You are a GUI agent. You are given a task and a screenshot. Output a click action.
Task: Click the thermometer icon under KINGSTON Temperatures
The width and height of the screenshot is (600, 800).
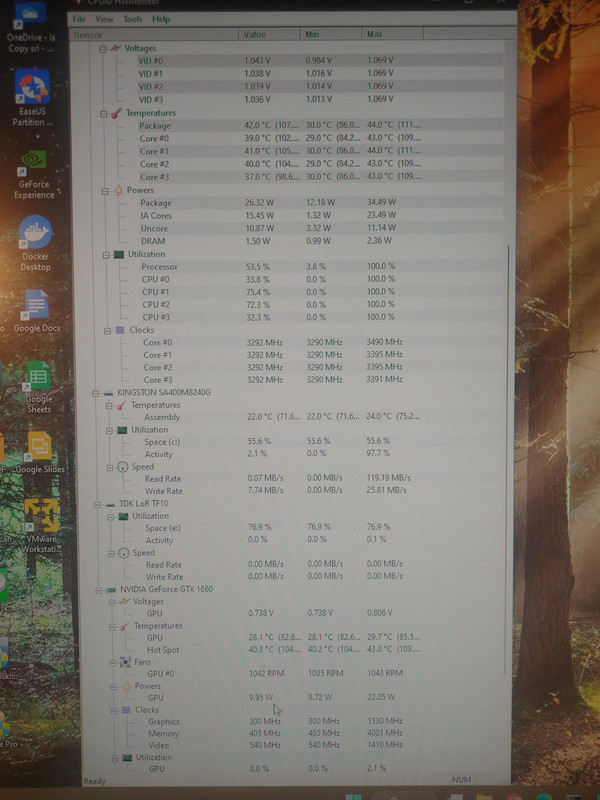(x=121, y=406)
